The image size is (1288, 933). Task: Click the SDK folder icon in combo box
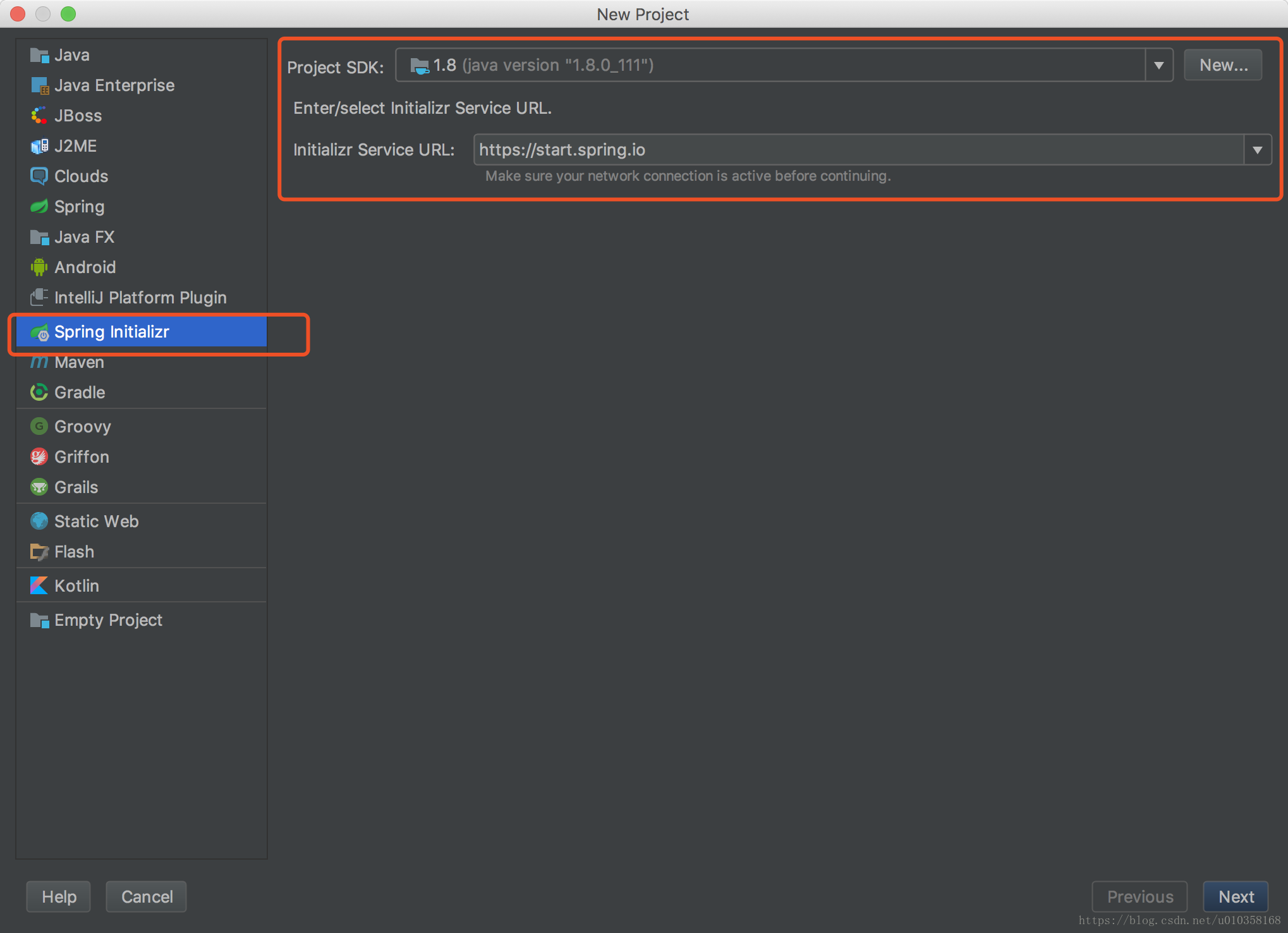point(420,66)
